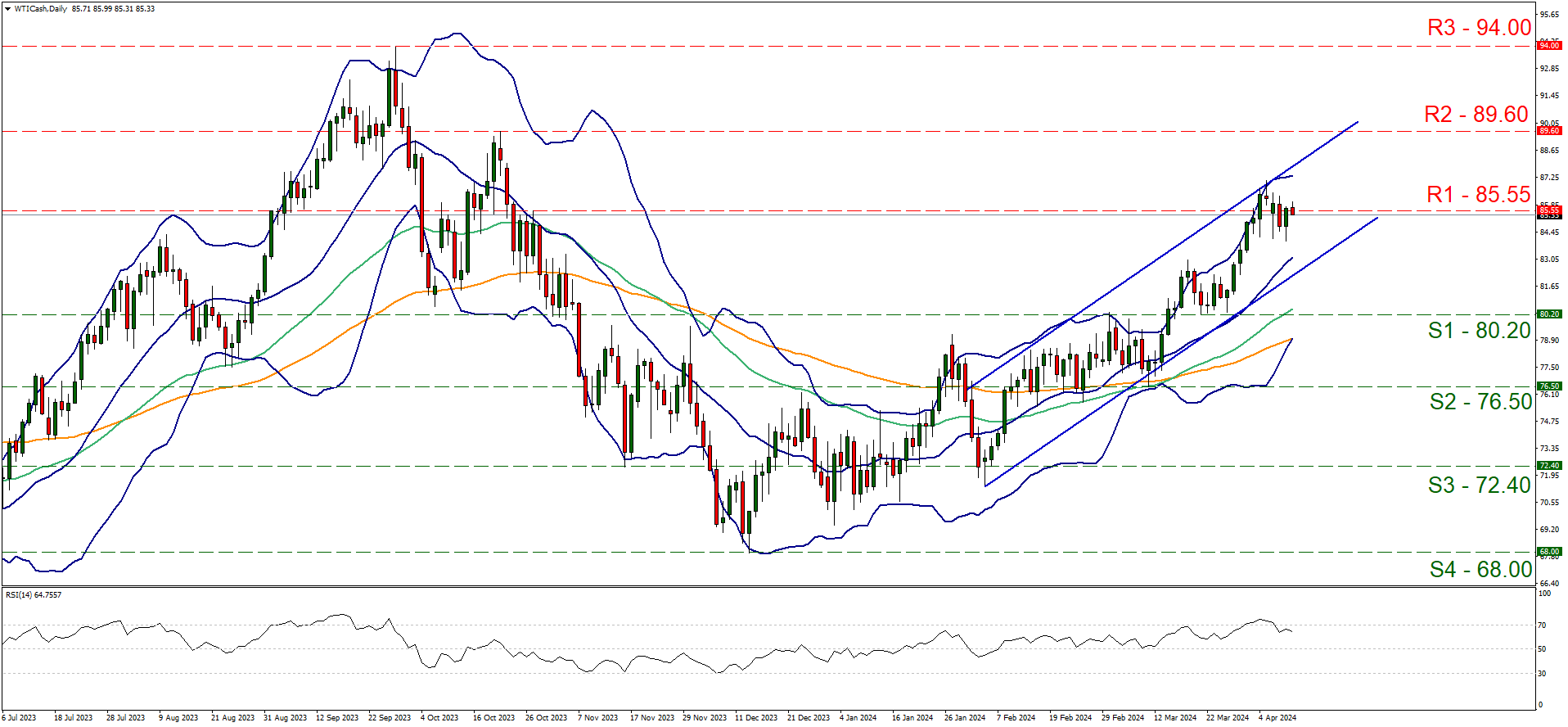Click the 6 Jul 2023 date on time axis
The image size is (1568, 727).
tap(20, 718)
